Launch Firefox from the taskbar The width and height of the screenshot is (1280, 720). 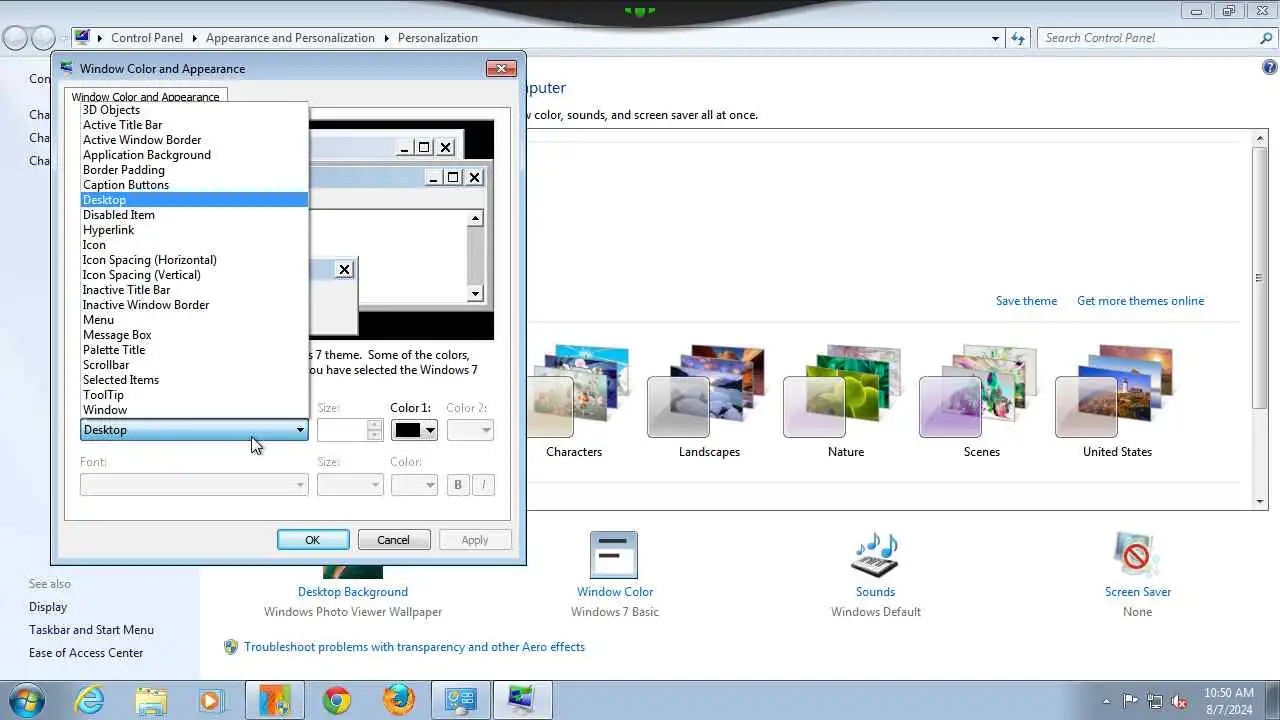(x=398, y=700)
